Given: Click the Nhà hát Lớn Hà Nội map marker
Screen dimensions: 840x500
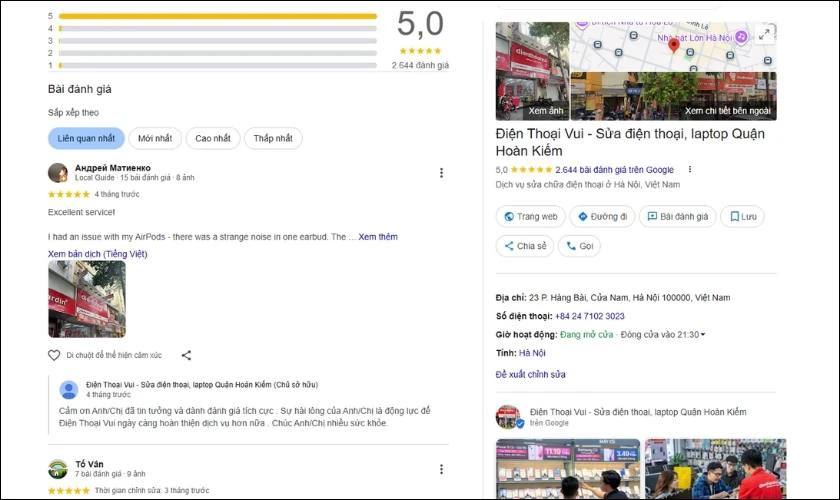Looking at the screenshot, I should point(741,37).
